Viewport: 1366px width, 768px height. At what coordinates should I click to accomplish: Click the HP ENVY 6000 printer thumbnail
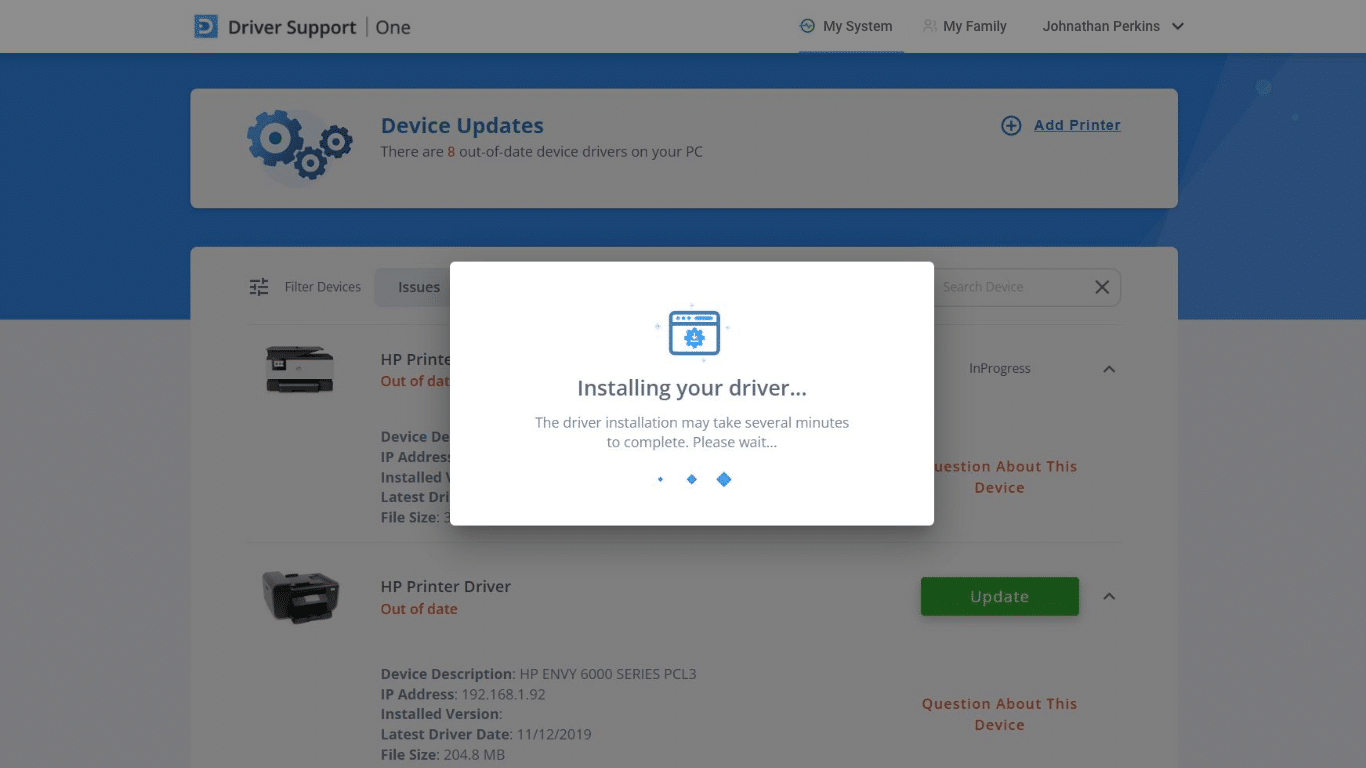(302, 596)
